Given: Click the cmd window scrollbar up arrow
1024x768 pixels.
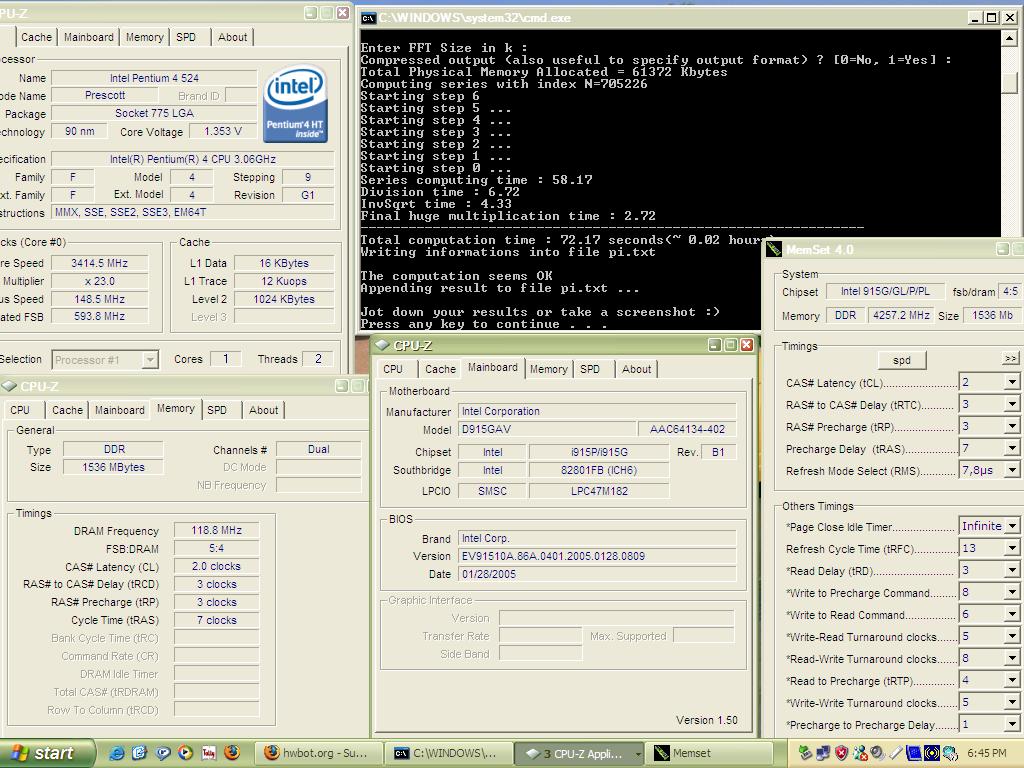Looking at the screenshot, I should pos(1010,38).
